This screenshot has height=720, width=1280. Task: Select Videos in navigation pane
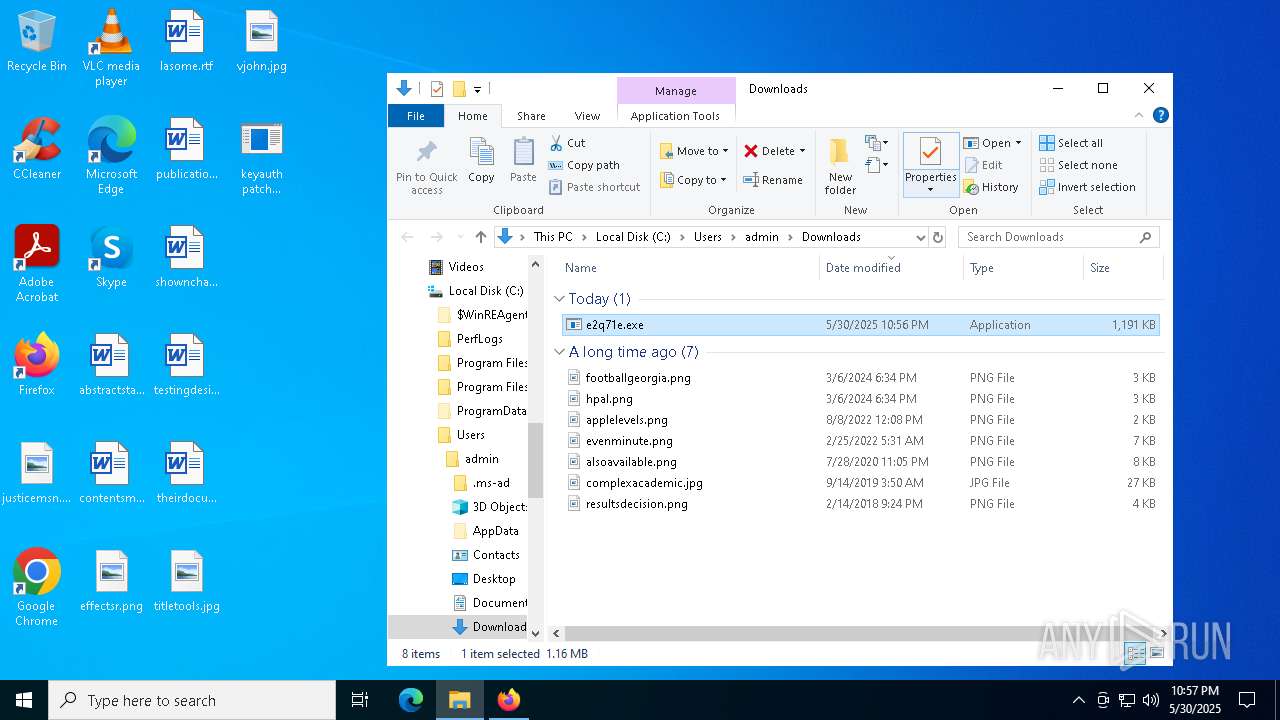[x=466, y=267]
